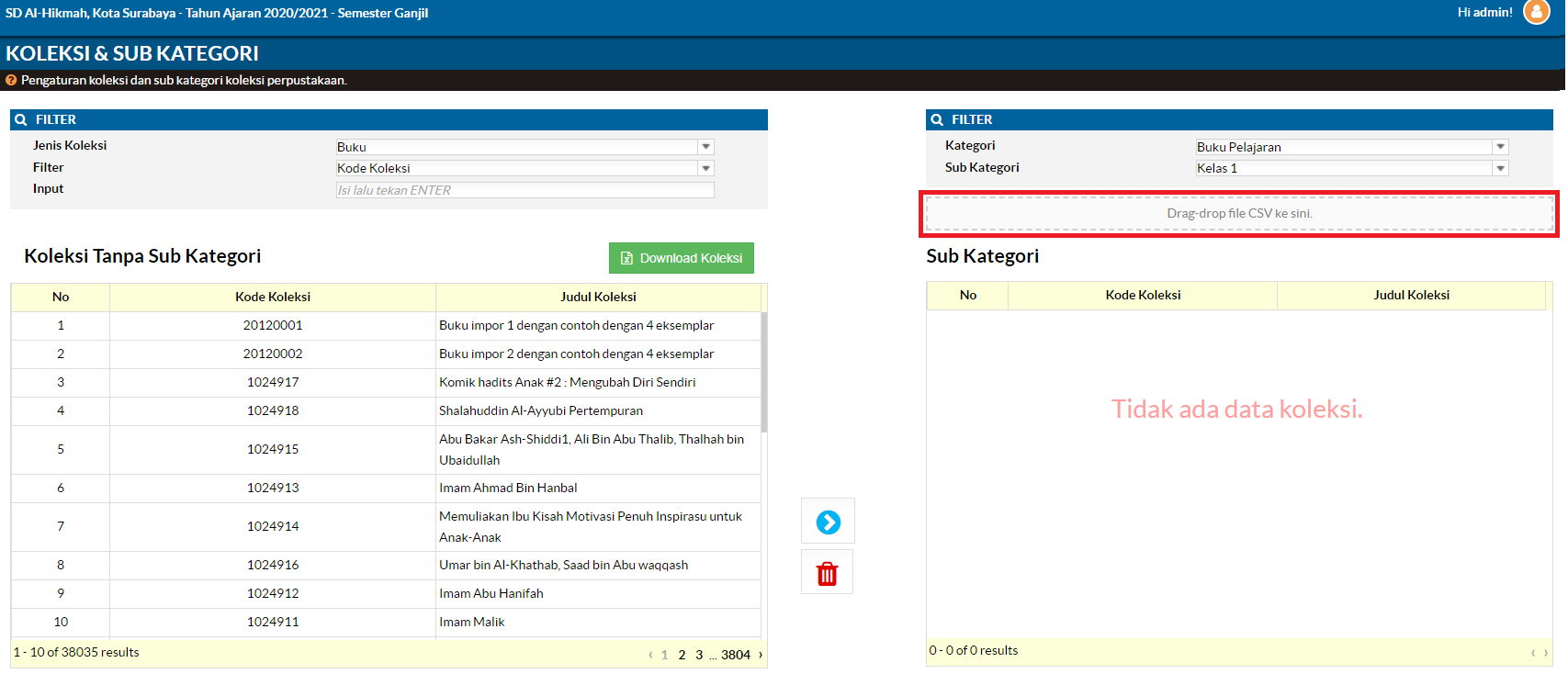Select row 'Memuliakan Ibu Kisah Motivasi'
This screenshot has height=674, width=1568.
pos(386,527)
